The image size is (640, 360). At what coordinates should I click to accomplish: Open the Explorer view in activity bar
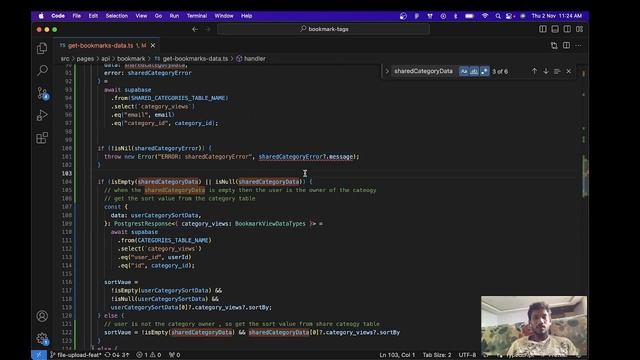click(x=42, y=48)
